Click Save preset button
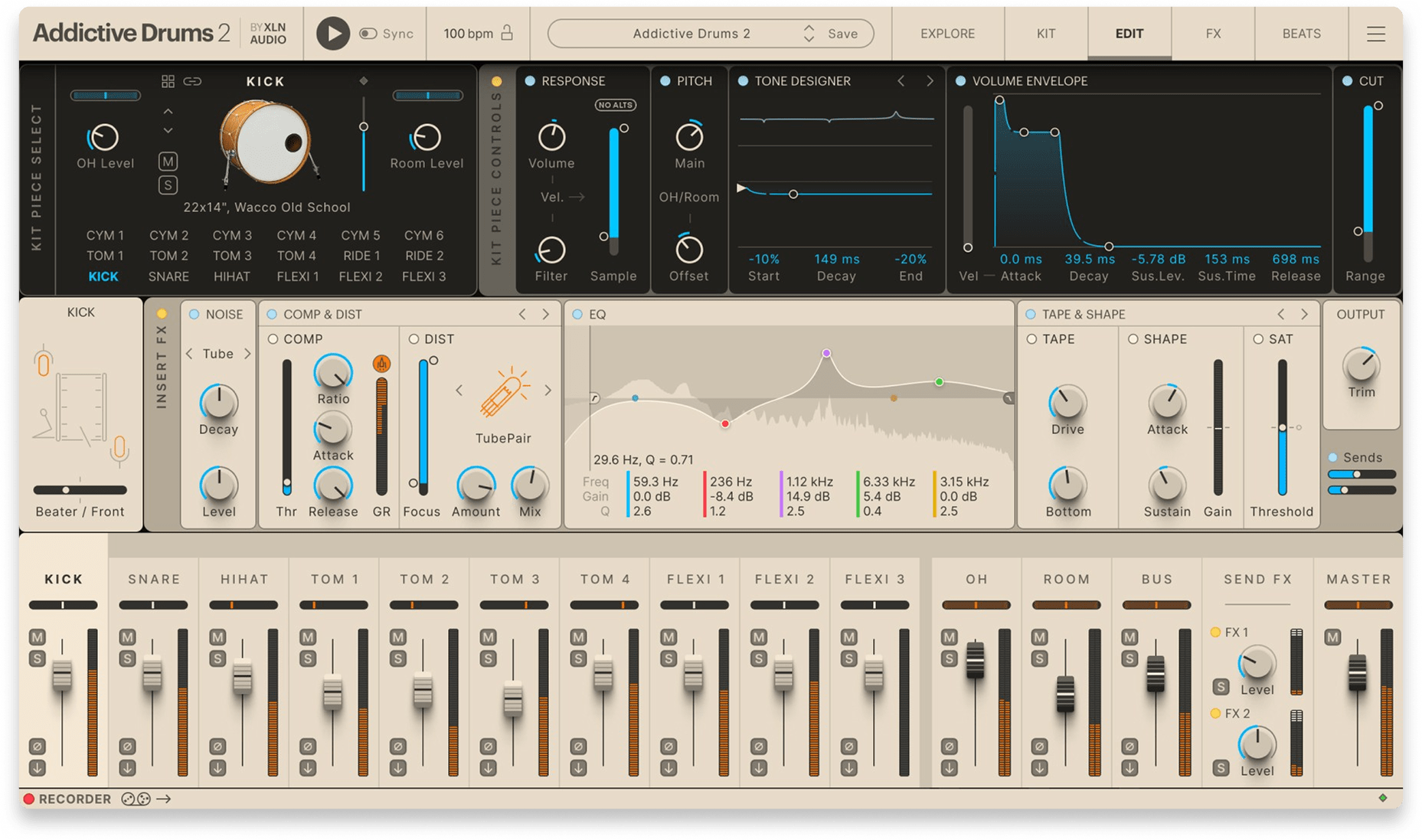The height and width of the screenshot is (840, 1422). click(x=842, y=34)
